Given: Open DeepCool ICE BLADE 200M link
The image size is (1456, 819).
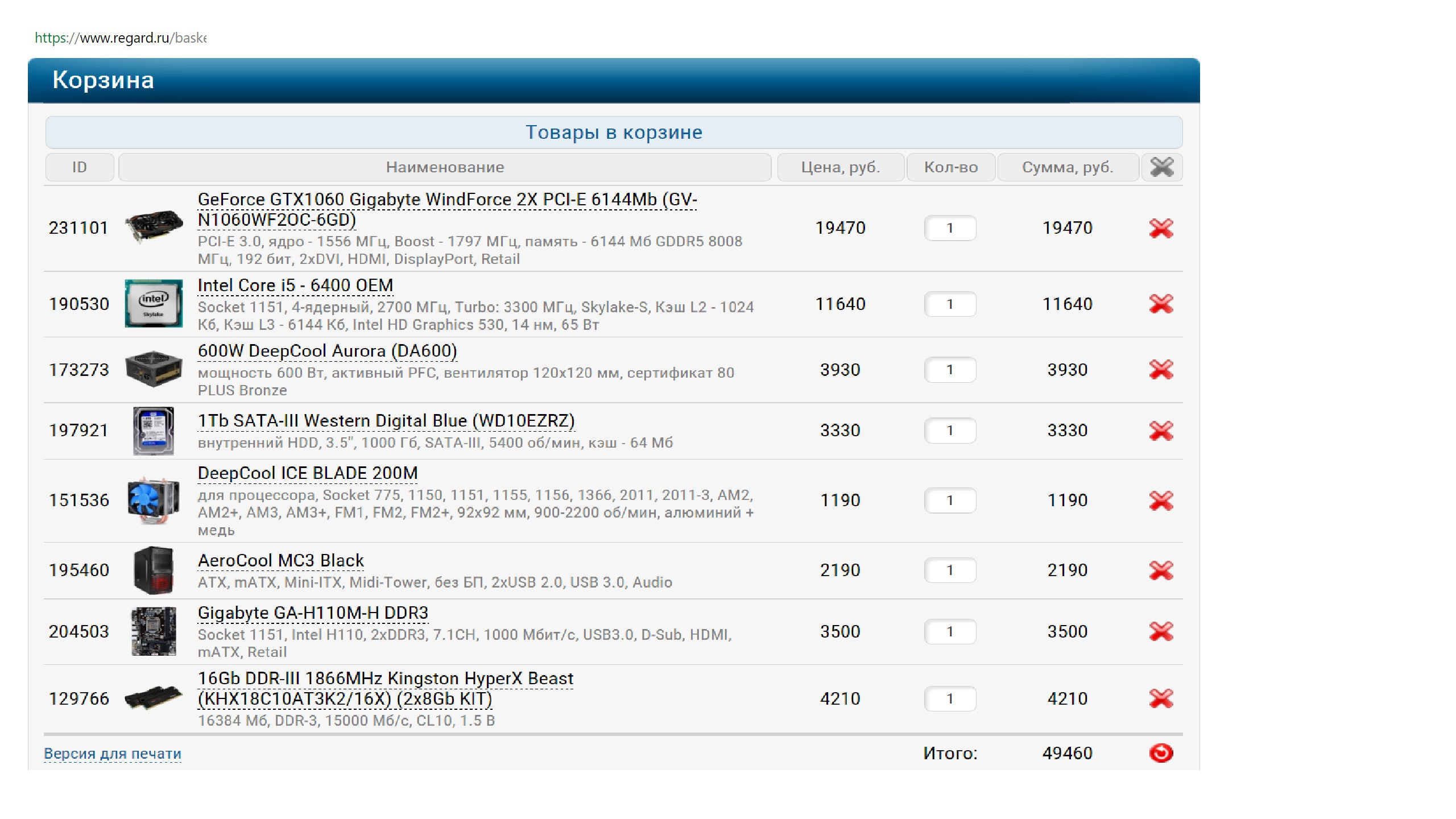Looking at the screenshot, I should click(308, 473).
